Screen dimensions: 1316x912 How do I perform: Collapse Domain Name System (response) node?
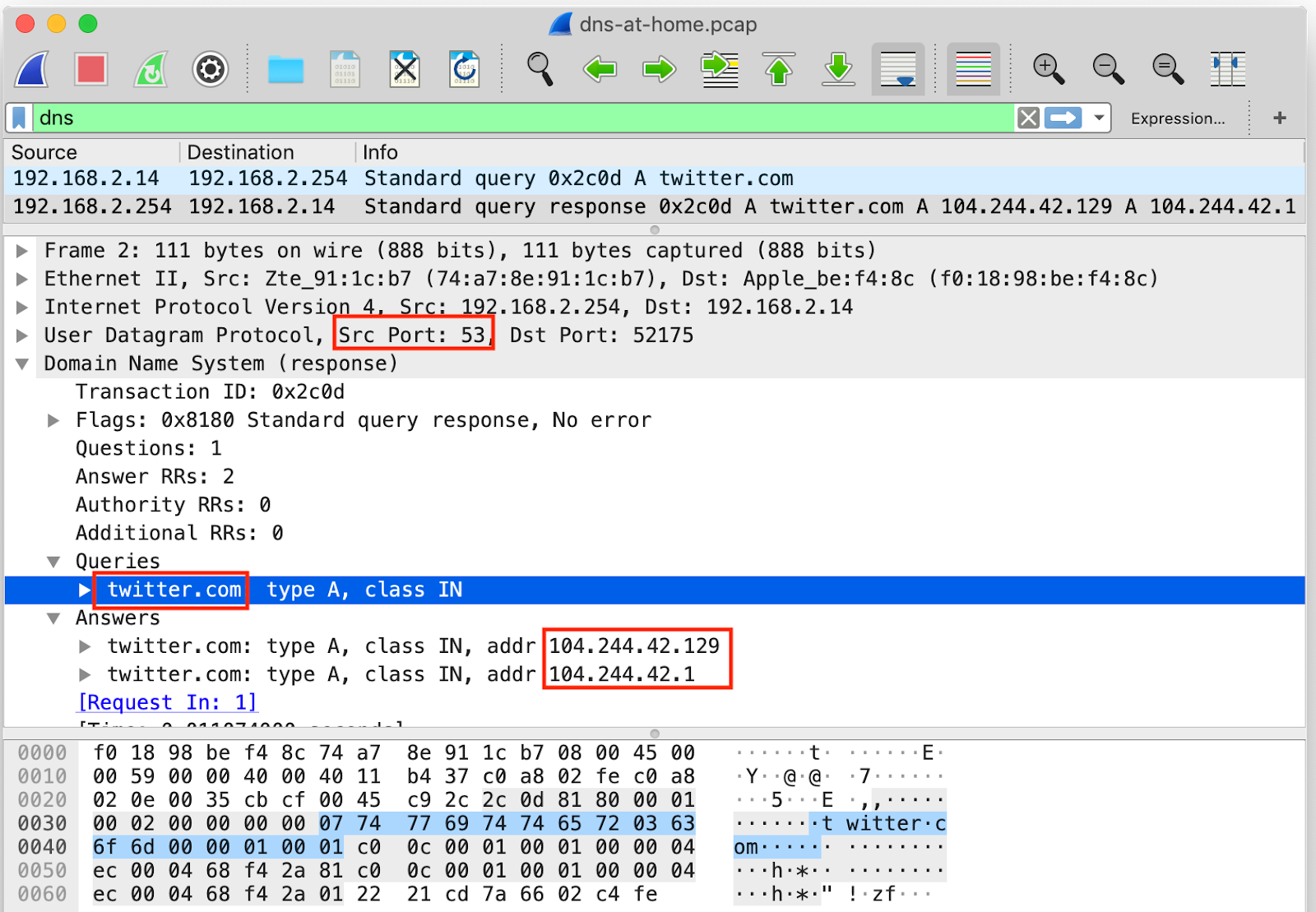pyautogui.click(x=22, y=363)
